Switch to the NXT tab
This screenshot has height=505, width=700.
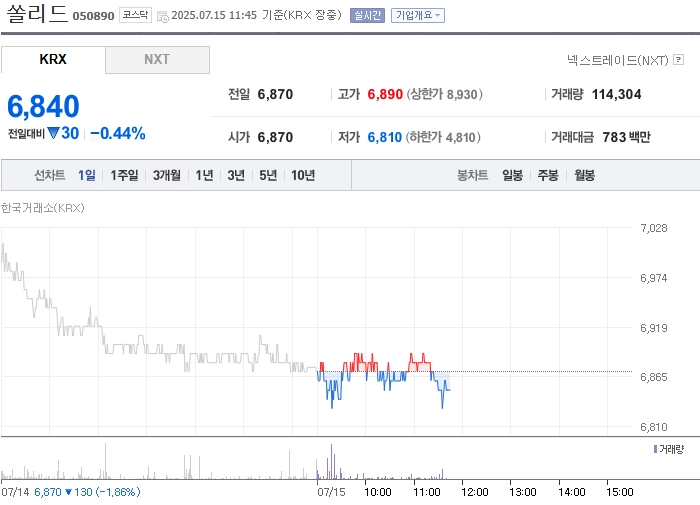point(157,59)
